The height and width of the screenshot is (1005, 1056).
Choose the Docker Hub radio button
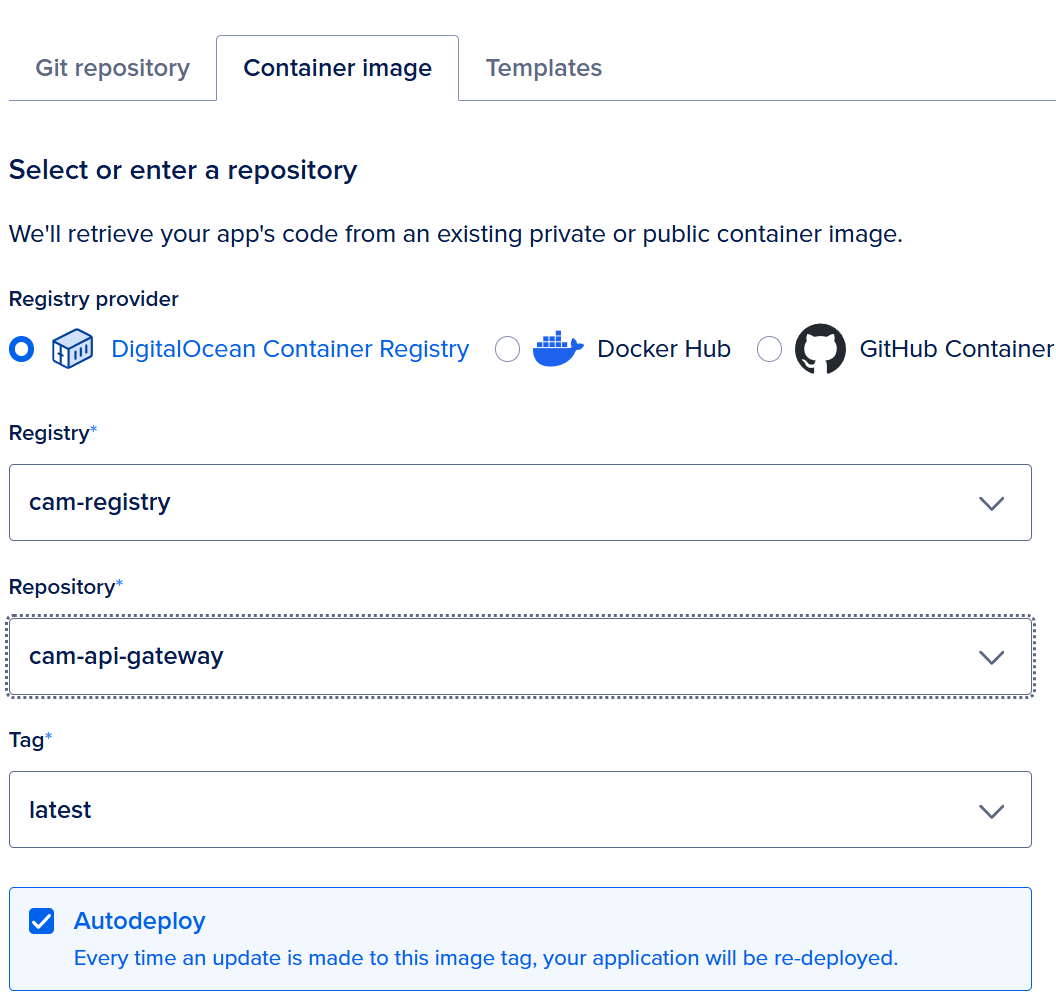(508, 349)
